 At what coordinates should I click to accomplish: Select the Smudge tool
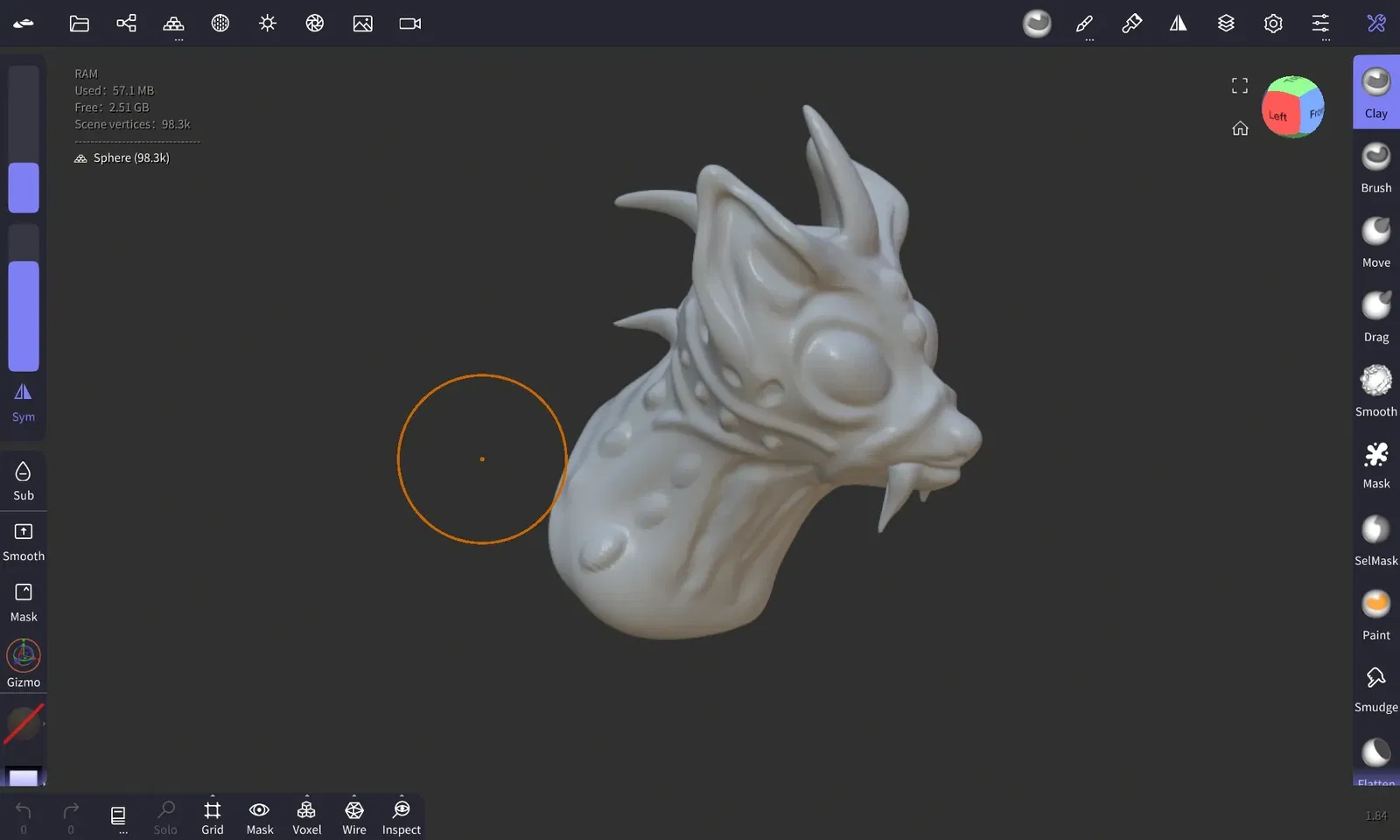click(x=1376, y=688)
